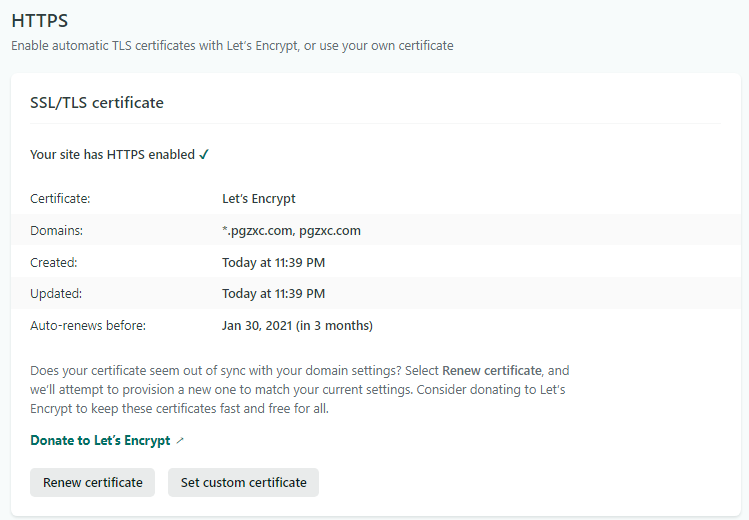Click the Domains: row label
749x520 pixels.
click(56, 231)
